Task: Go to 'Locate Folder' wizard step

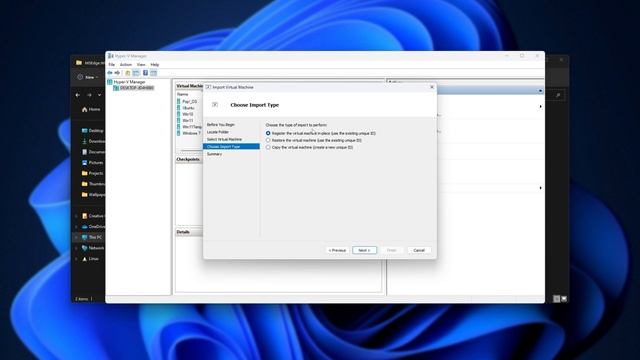Action: tap(218, 132)
